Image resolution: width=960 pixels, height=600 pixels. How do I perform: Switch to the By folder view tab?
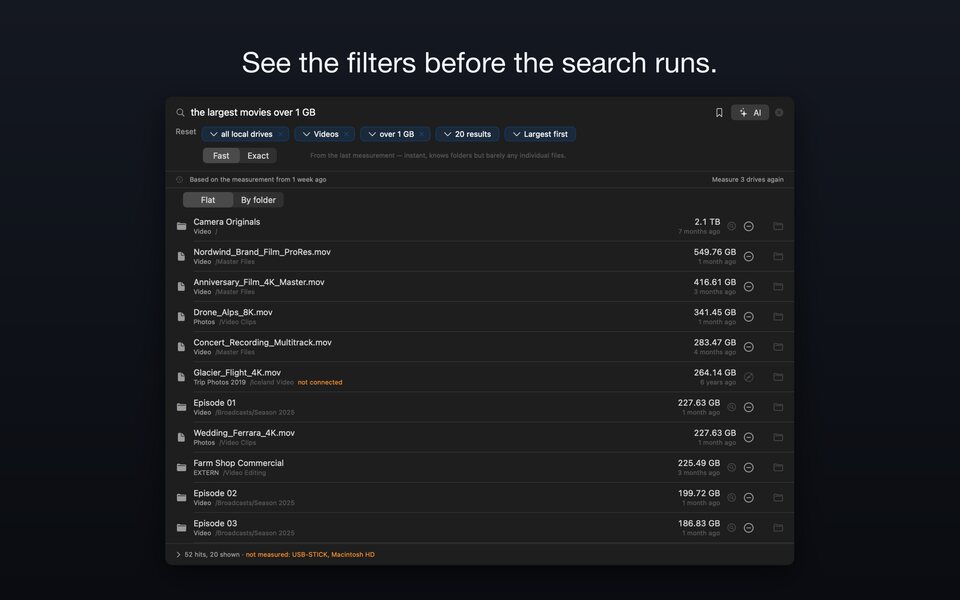pyautogui.click(x=258, y=200)
